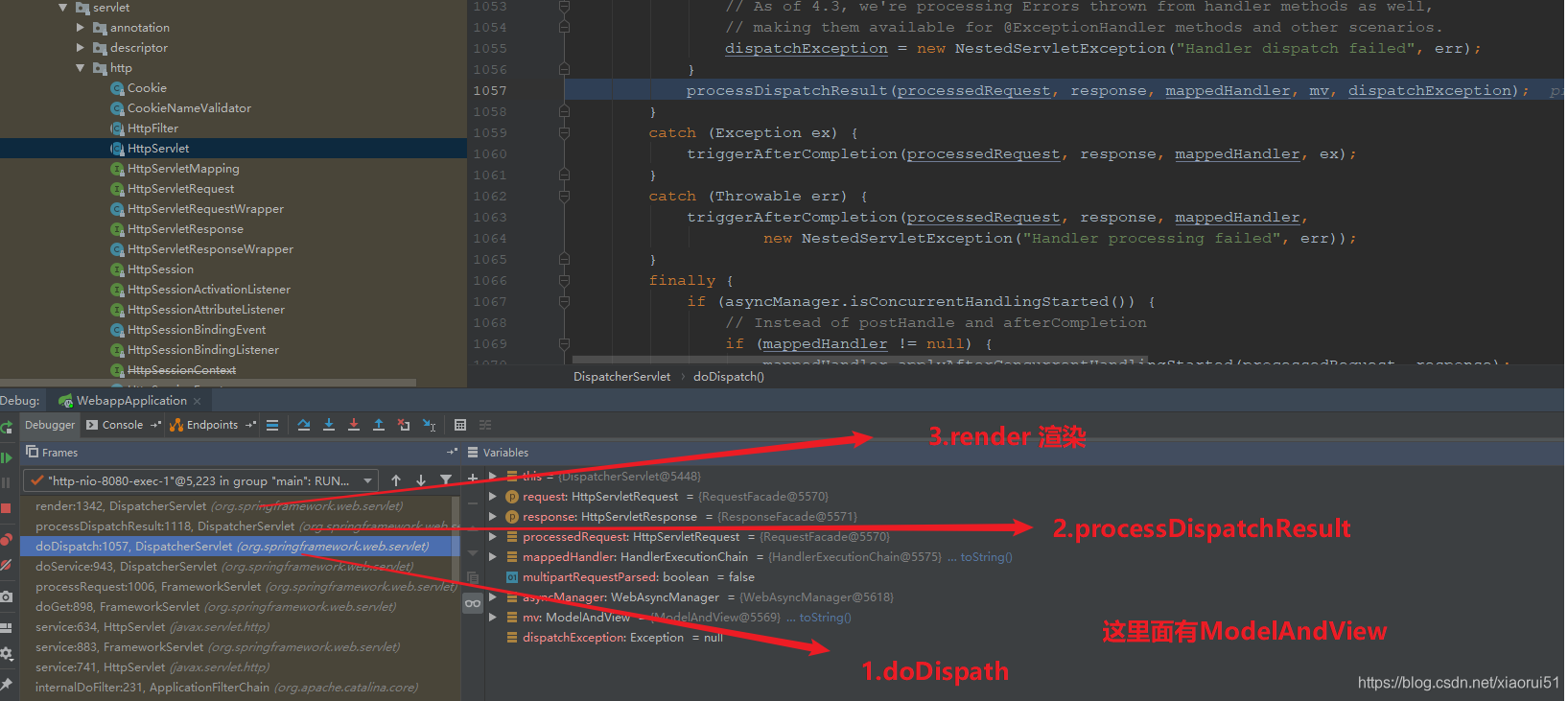Screen dimensions: 1568x701
Task: Select HttpServlet in the project tree
Action: pyautogui.click(x=158, y=149)
